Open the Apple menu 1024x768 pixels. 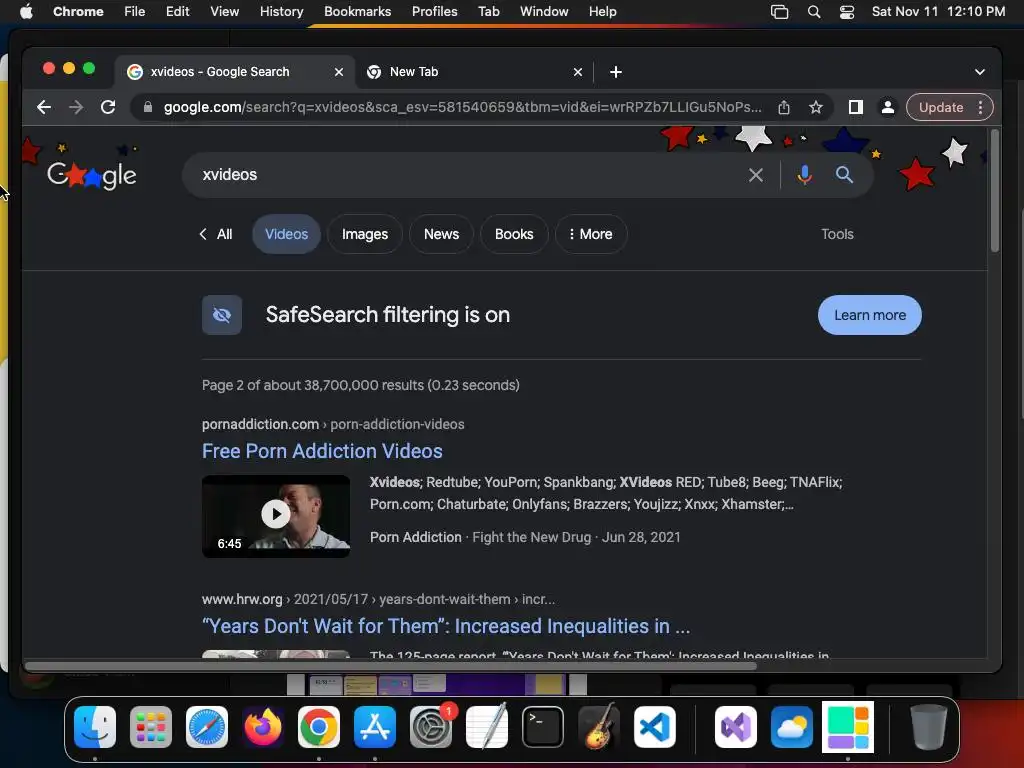(26, 11)
